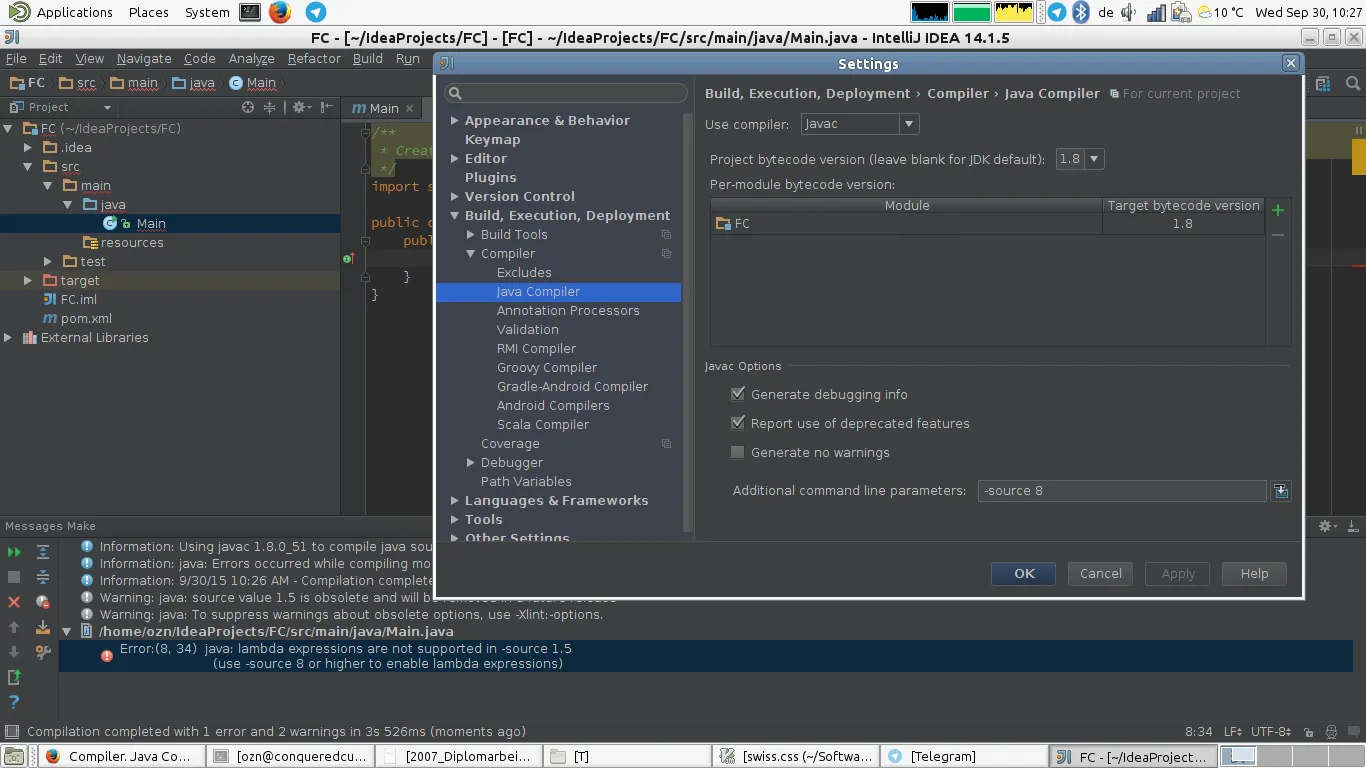The image size is (1366, 768).
Task: Rerun Make with the green double-arrow icon
Action: (14, 552)
